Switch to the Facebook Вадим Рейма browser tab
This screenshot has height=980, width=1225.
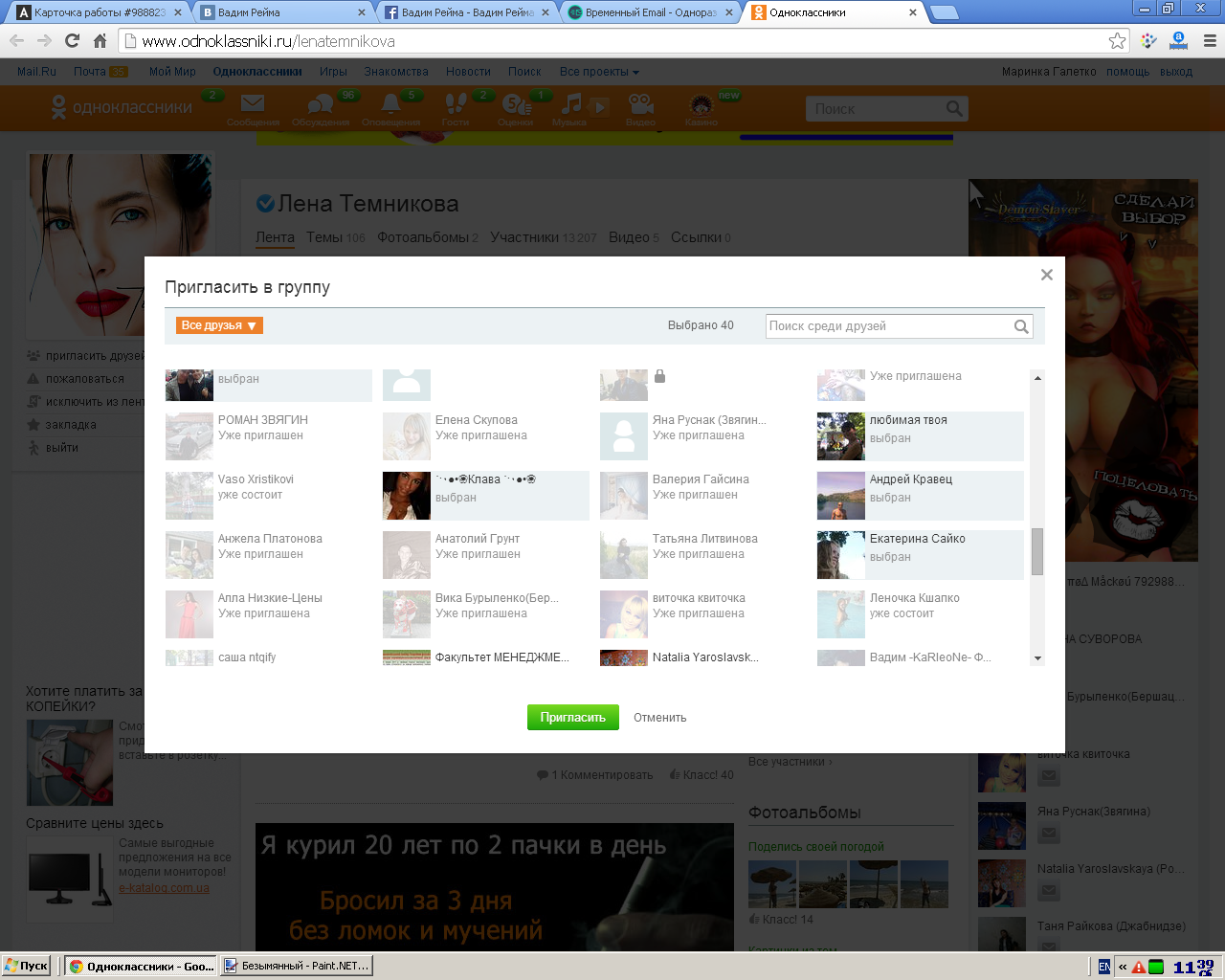pyautogui.click(x=468, y=12)
